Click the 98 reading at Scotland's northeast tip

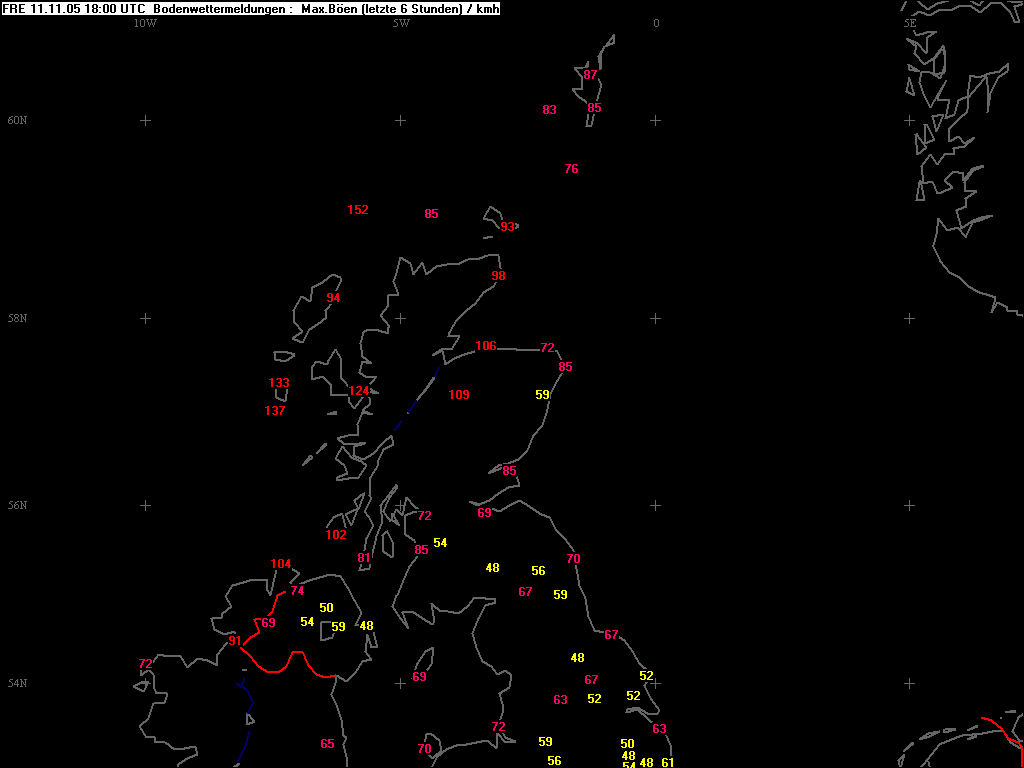point(498,276)
